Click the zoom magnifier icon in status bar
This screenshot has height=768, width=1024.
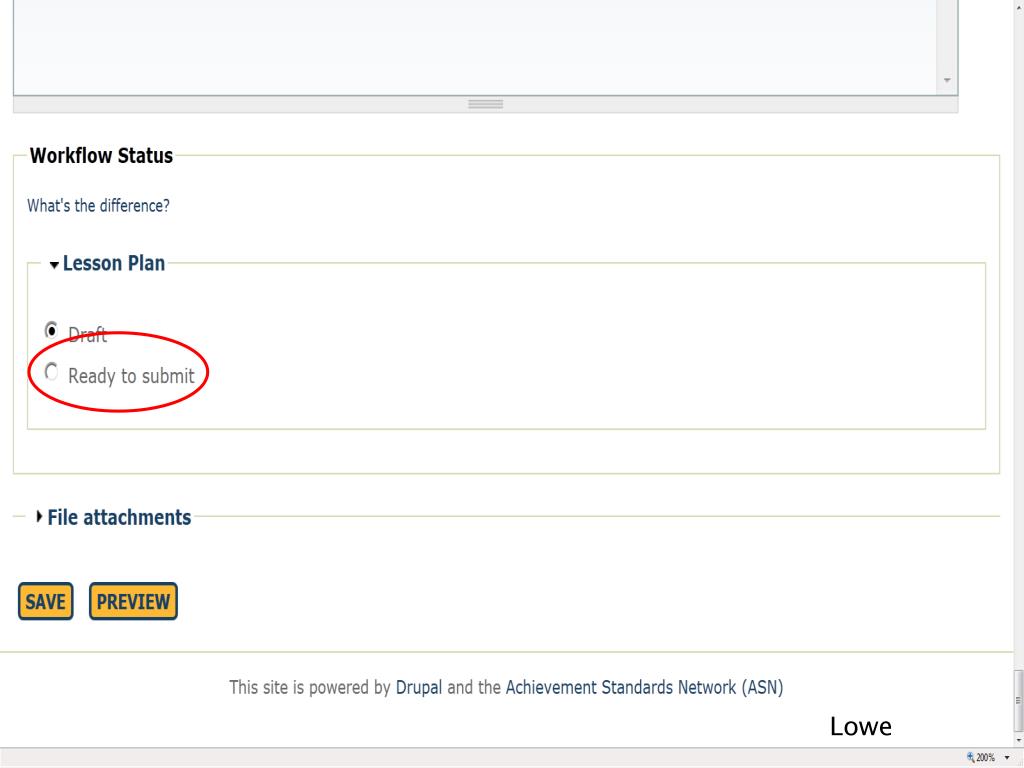[x=970, y=758]
